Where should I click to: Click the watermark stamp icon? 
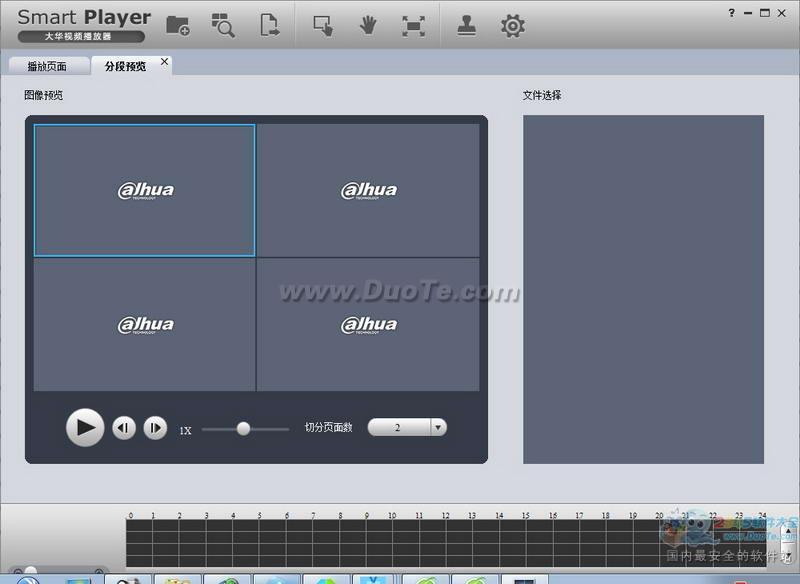click(466, 26)
